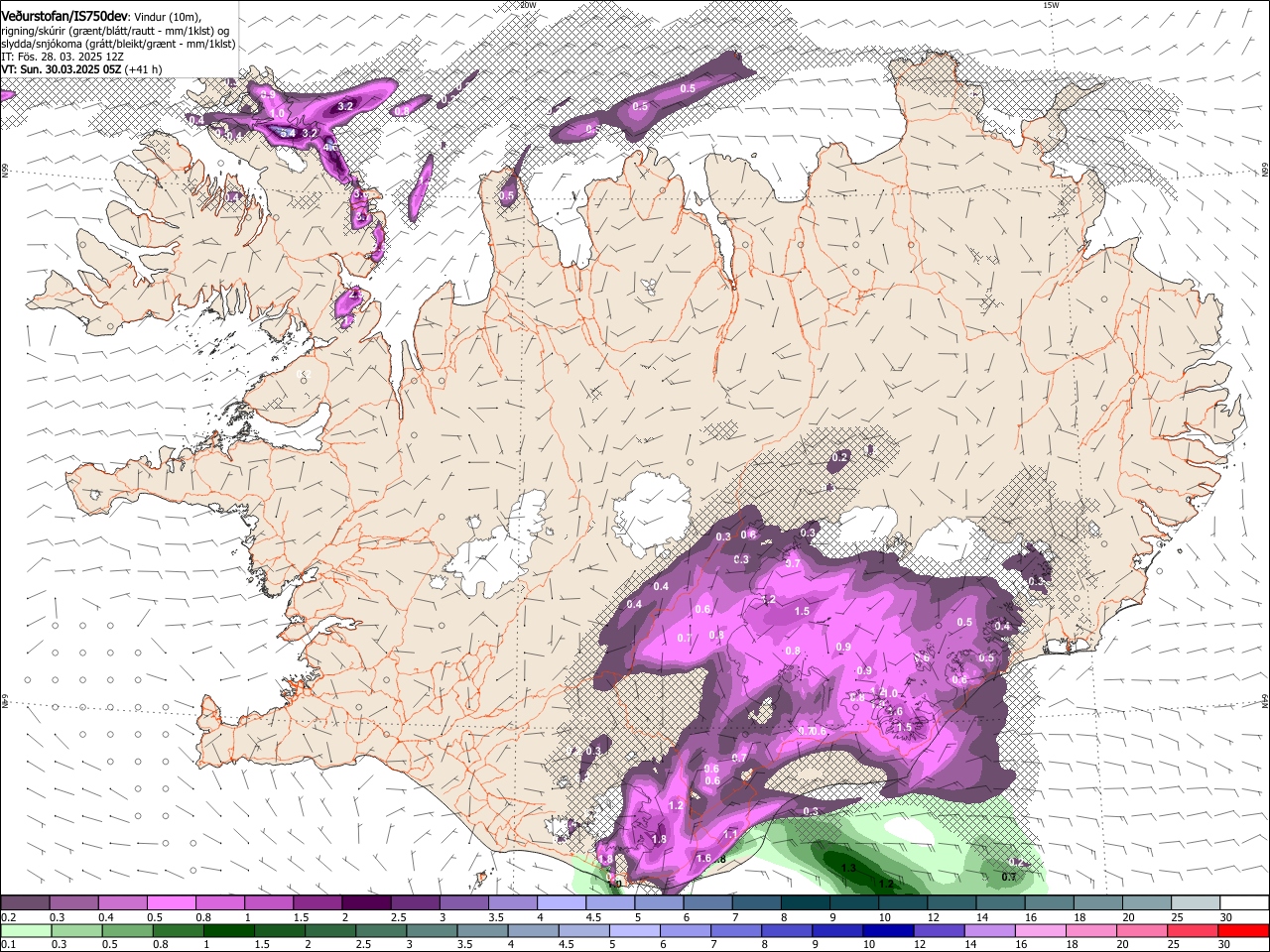The width and height of the screenshot is (1270, 952).
Task: Click the 1.1 value near the south coast
Action: pos(731,834)
